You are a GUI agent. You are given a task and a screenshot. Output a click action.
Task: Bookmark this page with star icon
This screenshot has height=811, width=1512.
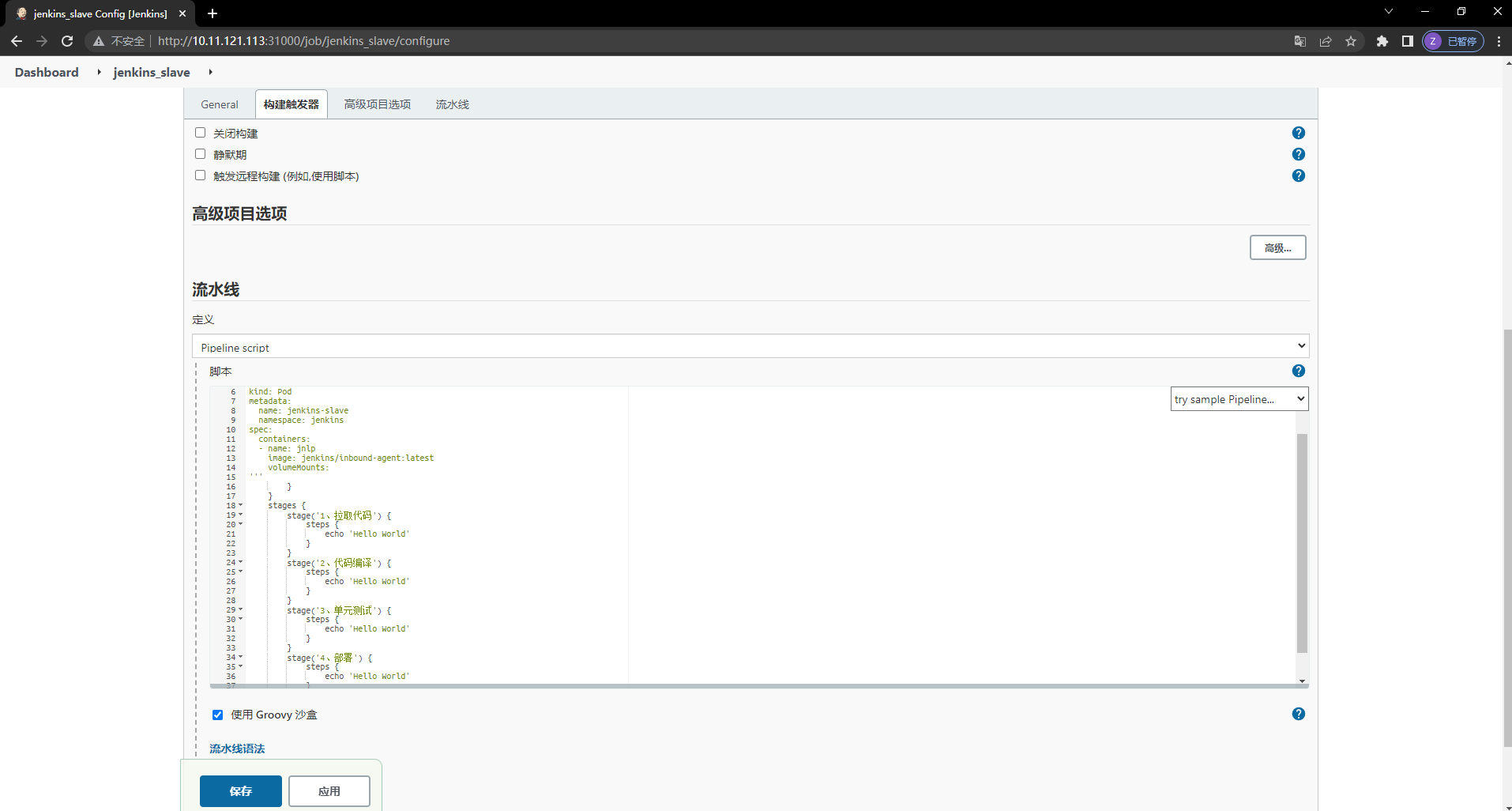point(1351,41)
